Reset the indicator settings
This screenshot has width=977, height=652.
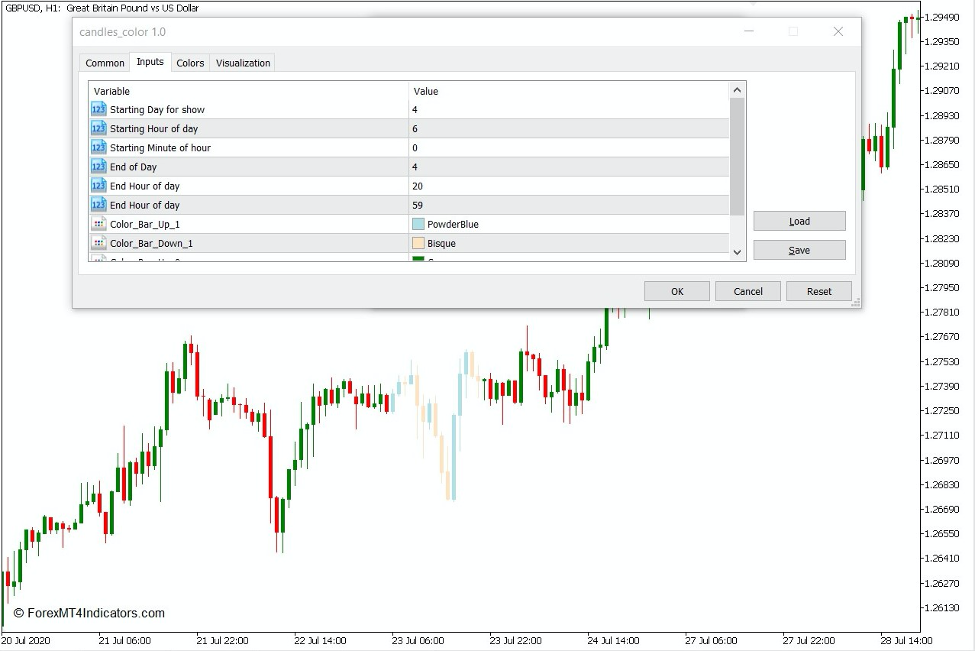818,290
